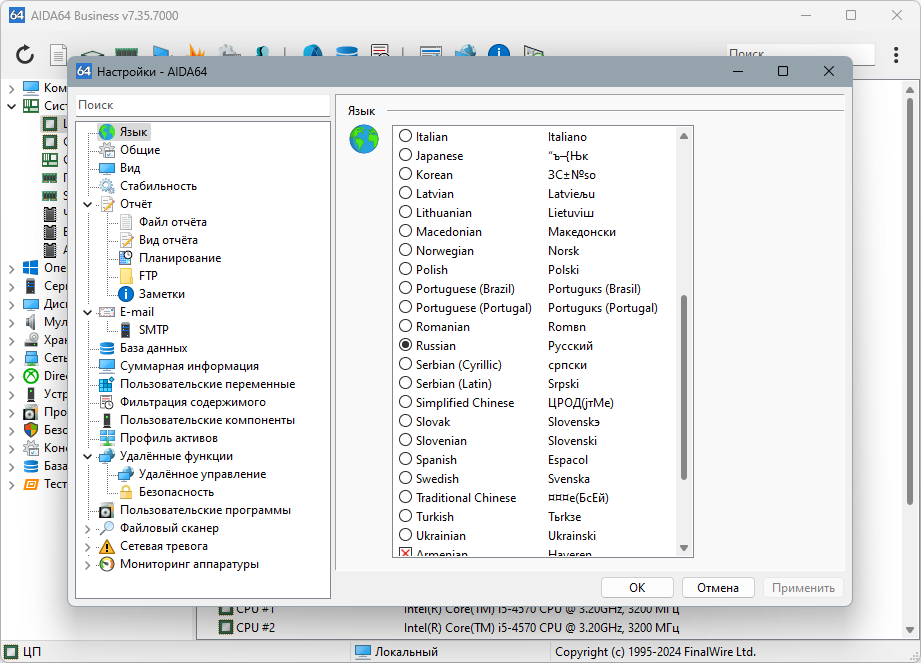921x663 pixels.
Task: Expand Файловый сканер tree node
Action: click(88, 529)
